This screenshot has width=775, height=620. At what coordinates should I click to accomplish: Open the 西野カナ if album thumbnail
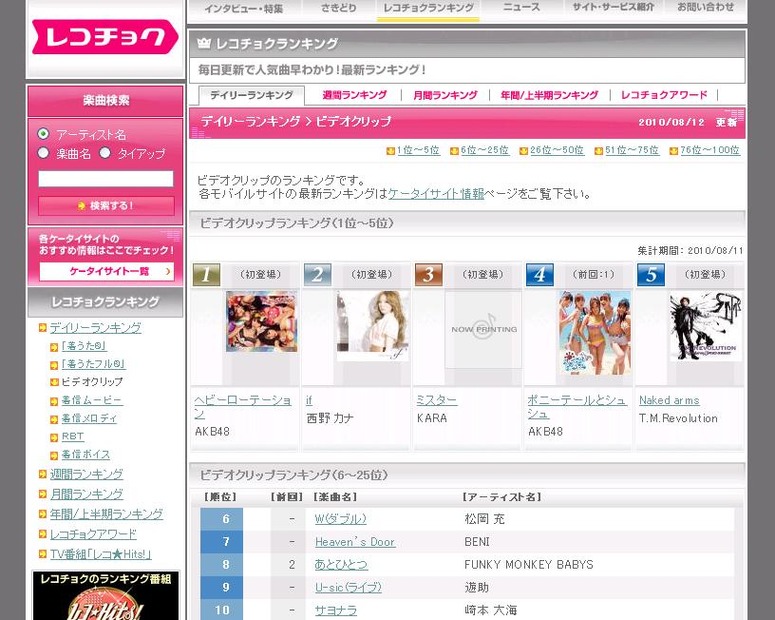click(373, 325)
